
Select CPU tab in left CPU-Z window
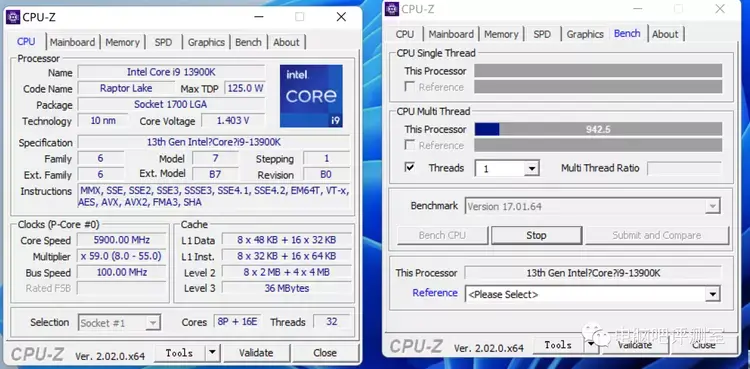point(26,42)
